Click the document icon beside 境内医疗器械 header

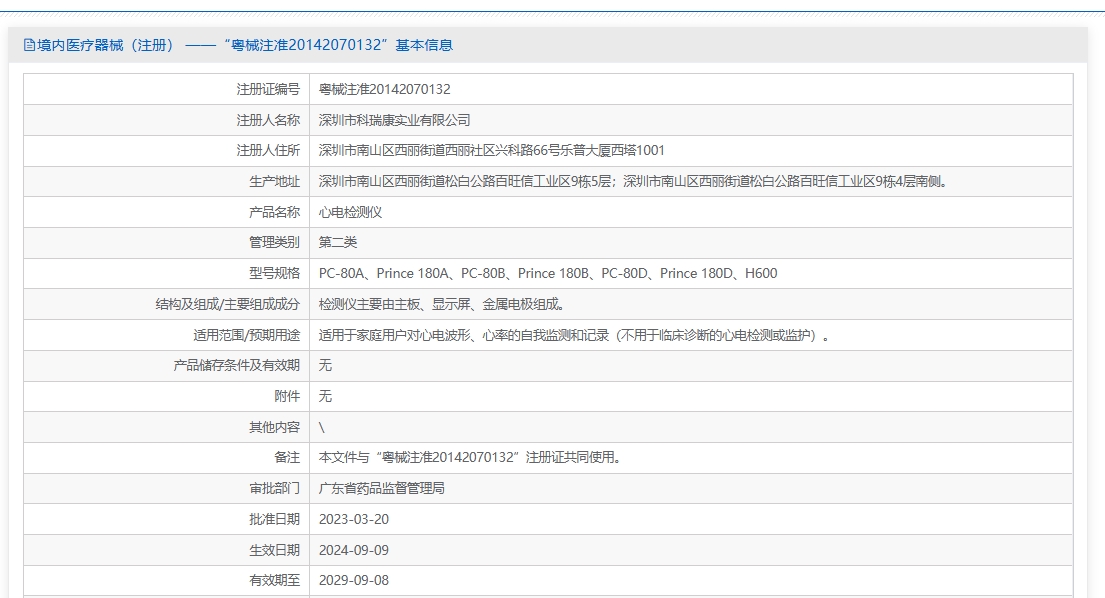(29, 45)
